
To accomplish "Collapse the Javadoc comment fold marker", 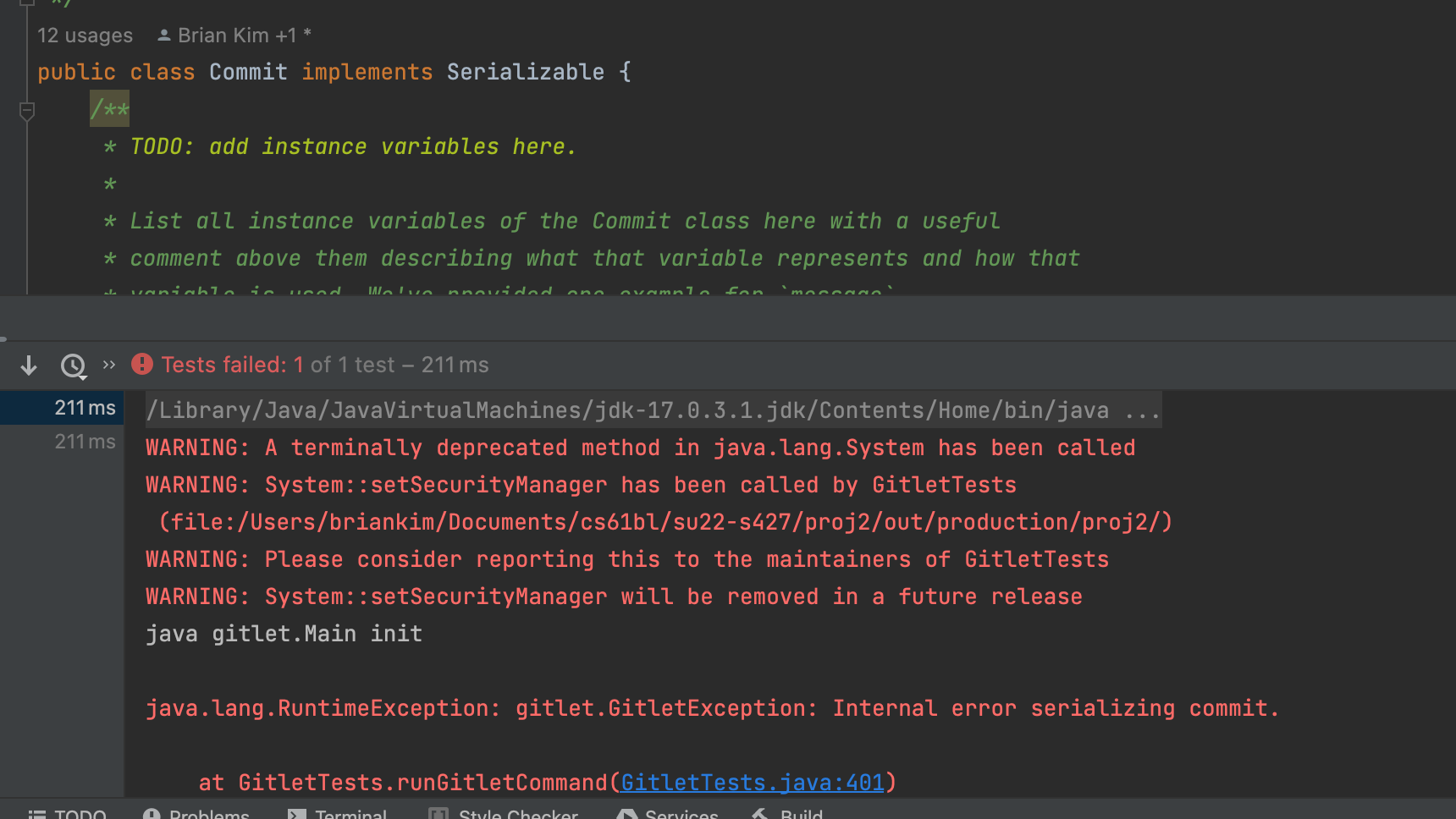I will [27, 110].
